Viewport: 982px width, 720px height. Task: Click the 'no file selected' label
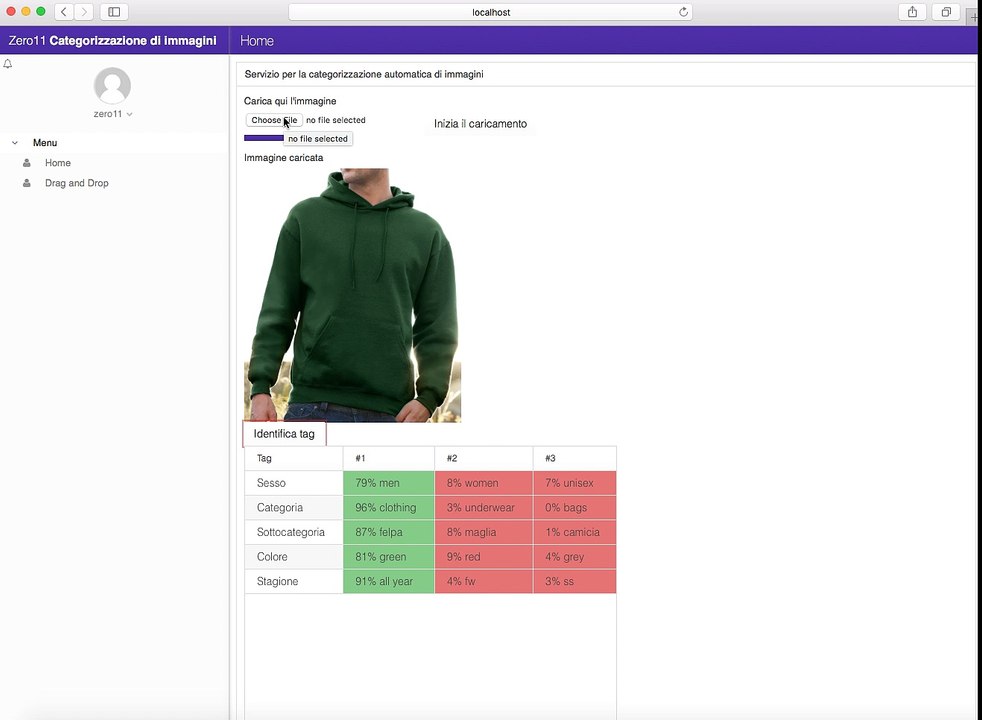pyautogui.click(x=336, y=120)
